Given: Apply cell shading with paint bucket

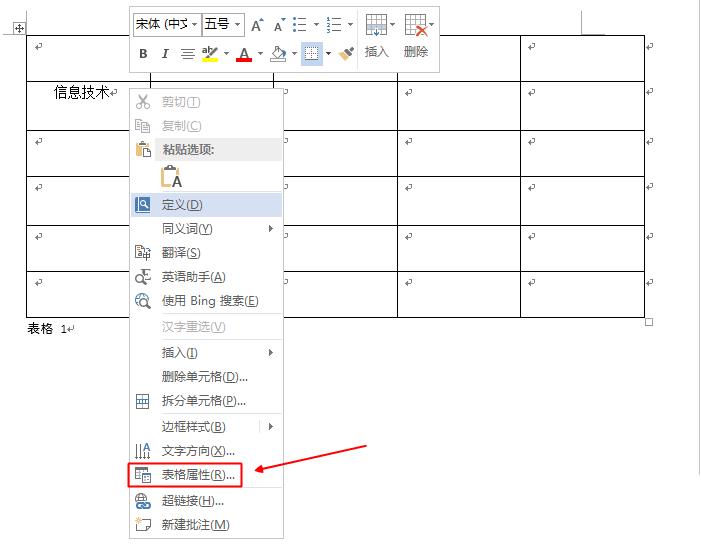Looking at the screenshot, I should click(278, 54).
